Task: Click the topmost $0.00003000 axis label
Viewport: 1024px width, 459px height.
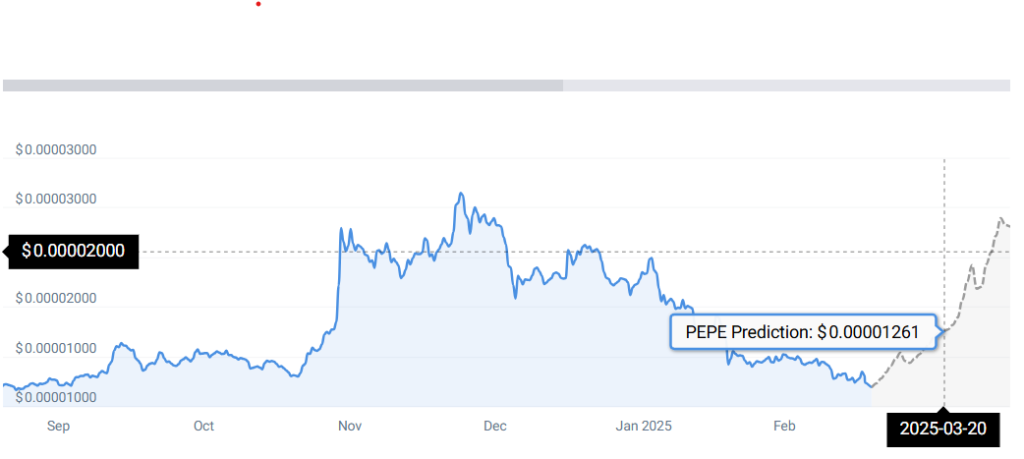Action: tap(56, 150)
